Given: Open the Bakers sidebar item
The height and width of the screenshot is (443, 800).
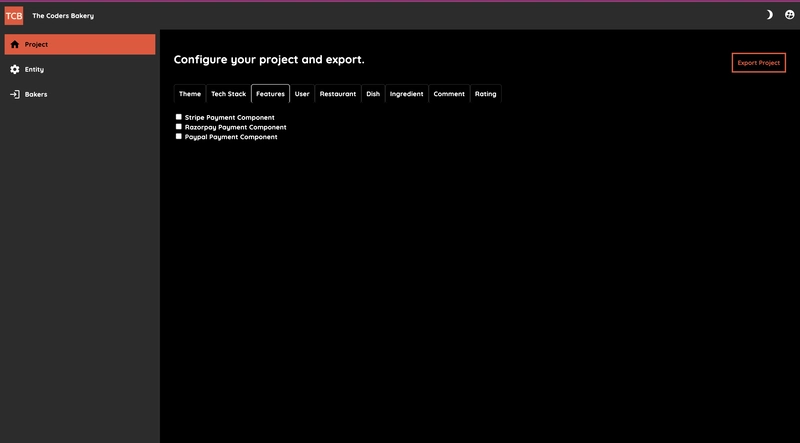Looking at the screenshot, I should (80, 94).
